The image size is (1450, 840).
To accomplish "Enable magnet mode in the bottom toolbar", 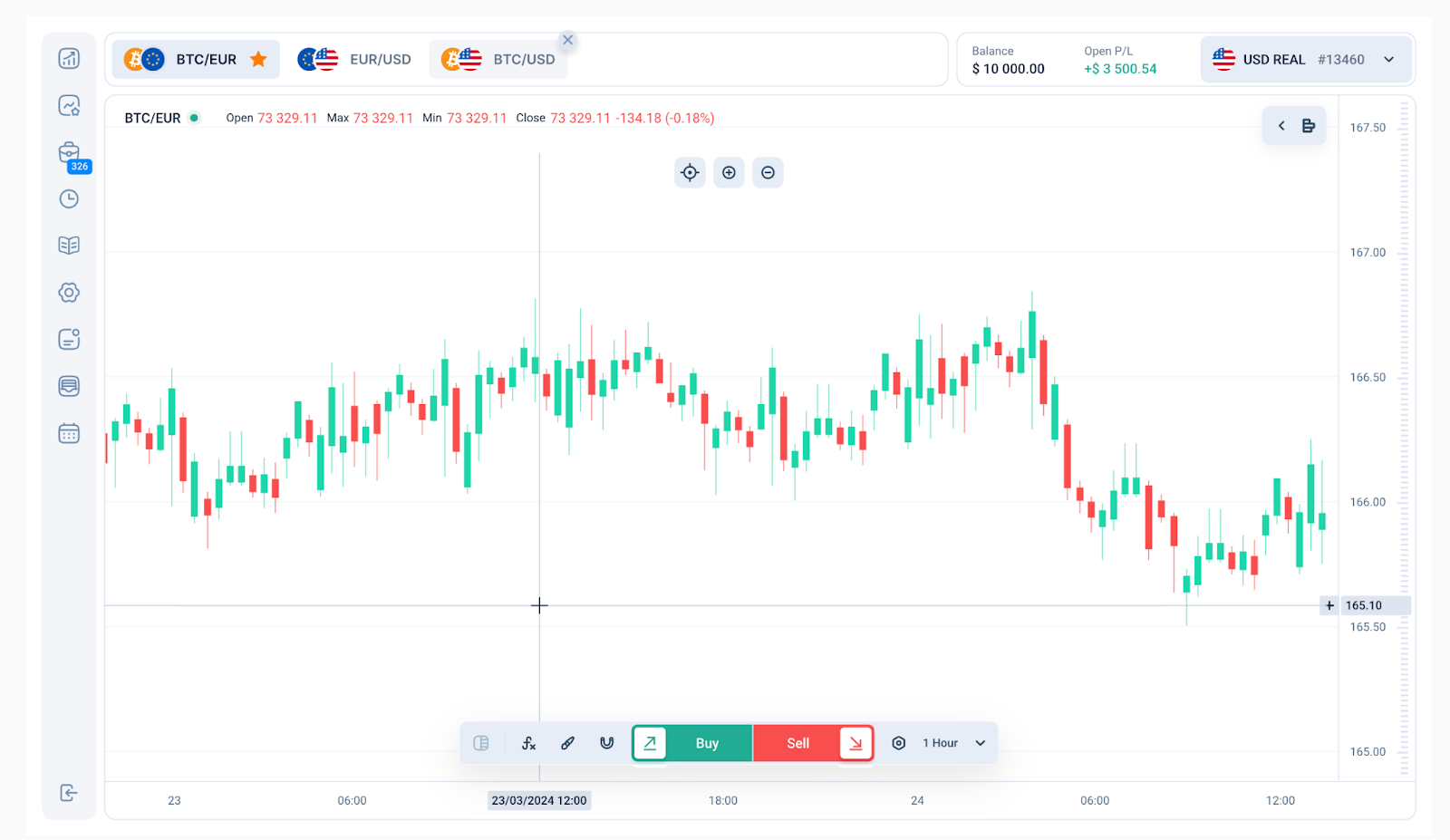I will tap(605, 742).
